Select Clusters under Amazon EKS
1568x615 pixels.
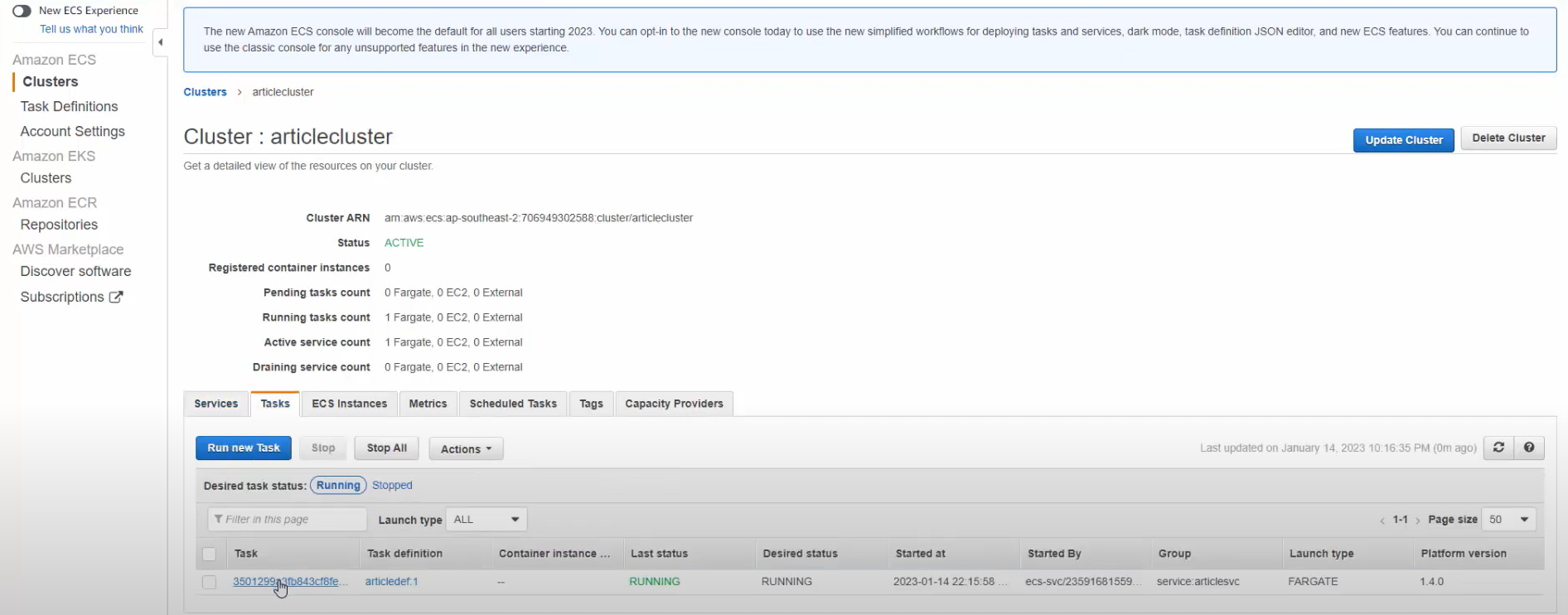point(46,178)
